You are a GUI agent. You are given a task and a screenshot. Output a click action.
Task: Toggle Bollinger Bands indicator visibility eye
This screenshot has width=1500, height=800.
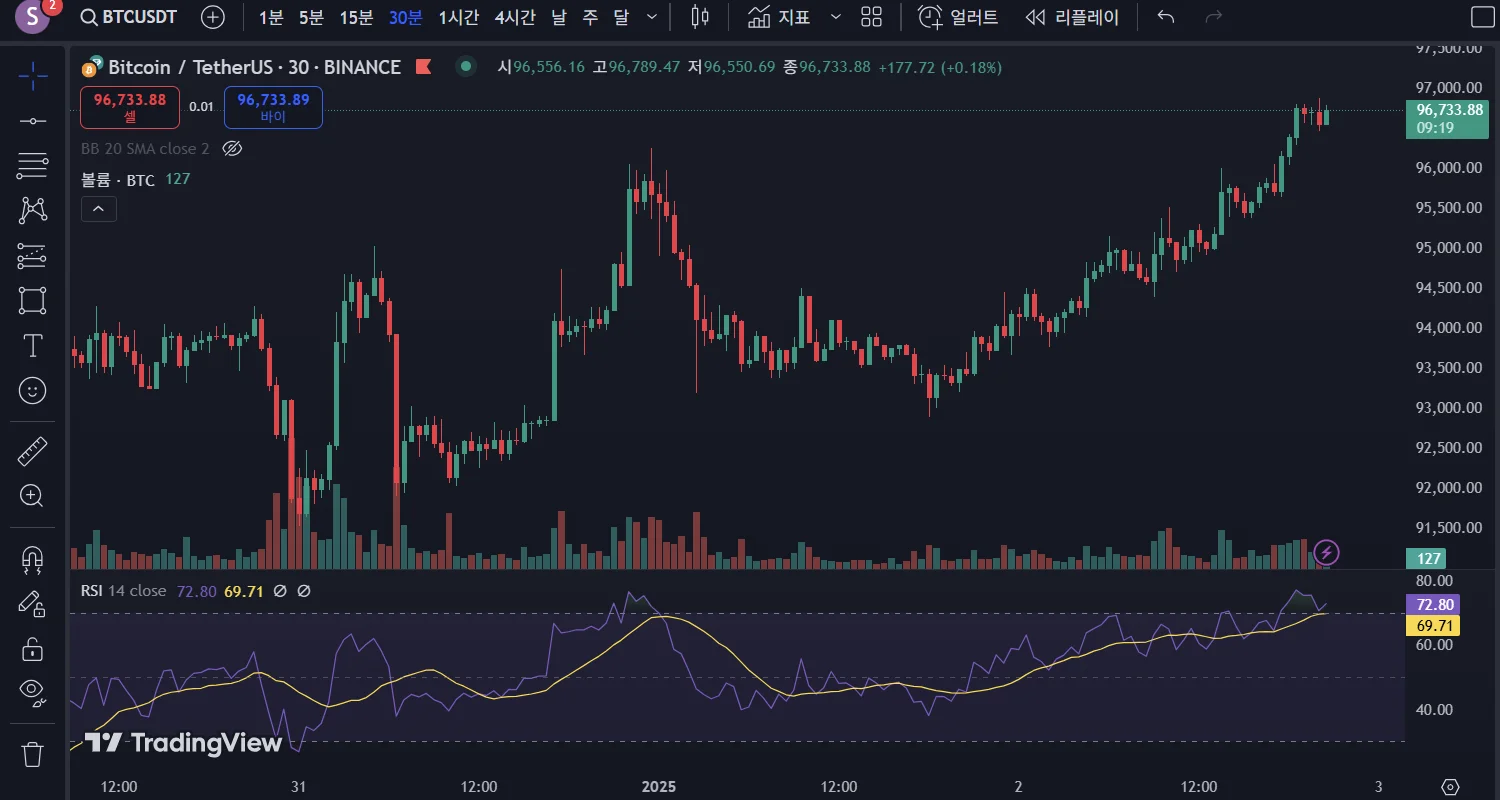pyautogui.click(x=232, y=148)
